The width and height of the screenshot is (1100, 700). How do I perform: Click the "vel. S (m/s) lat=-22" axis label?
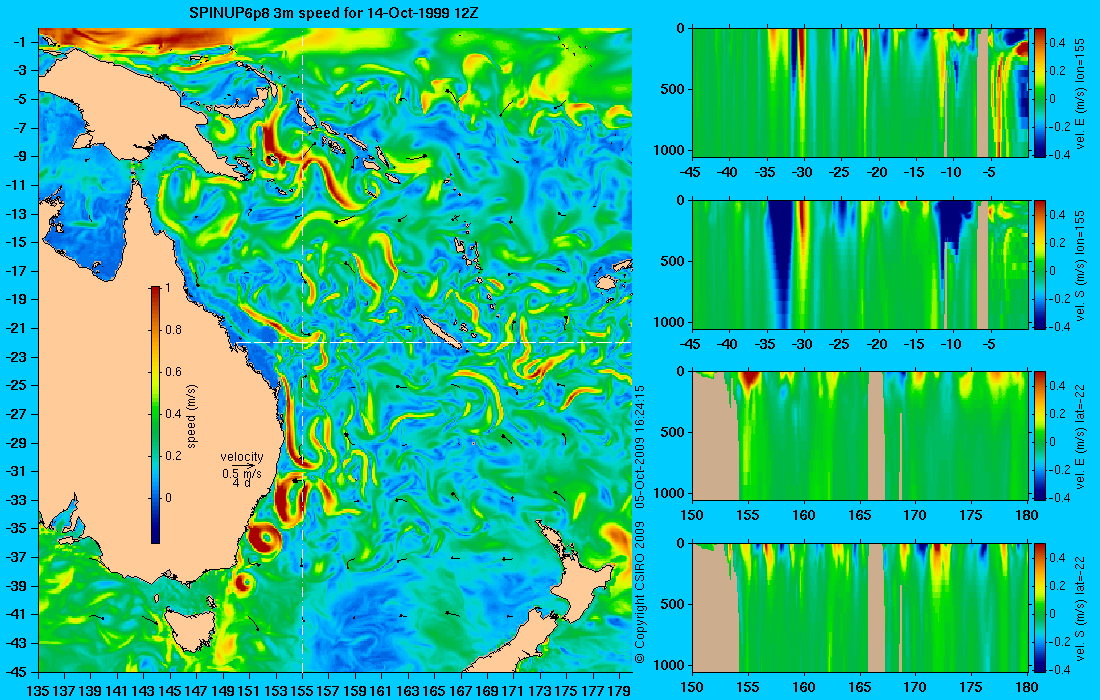(x=1080, y=609)
